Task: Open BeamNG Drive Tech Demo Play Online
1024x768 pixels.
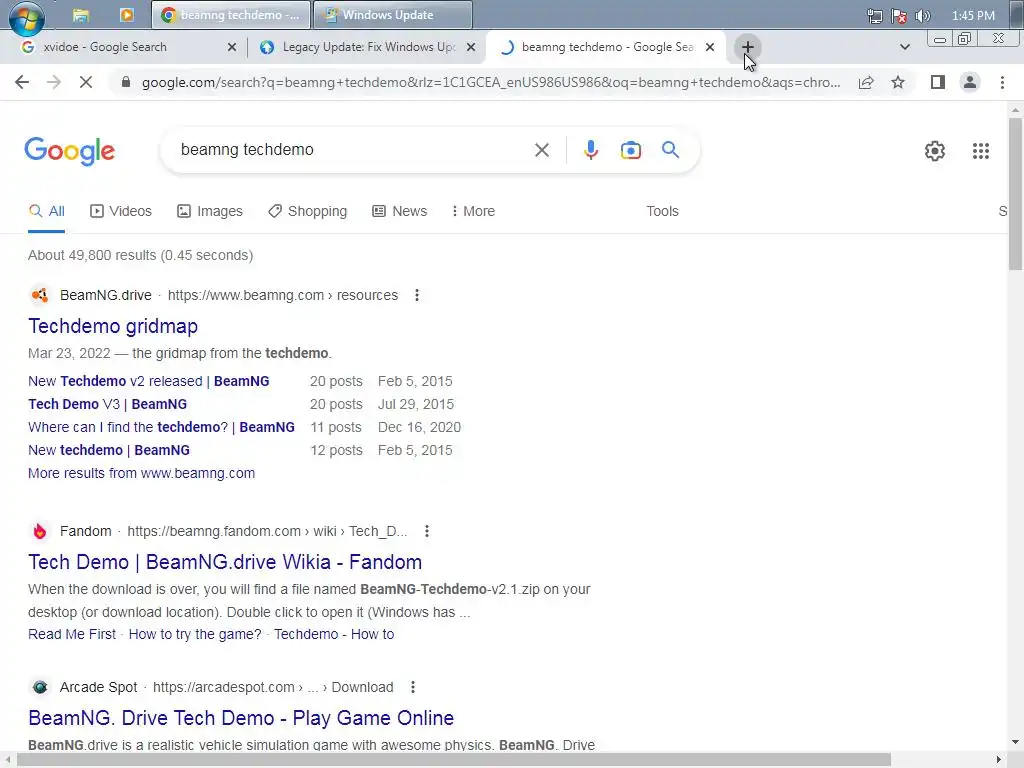Action: [241, 718]
